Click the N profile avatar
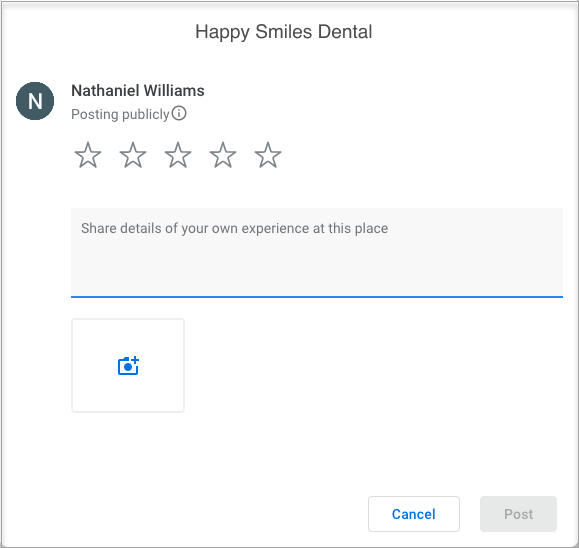579x548 pixels. (x=35, y=101)
